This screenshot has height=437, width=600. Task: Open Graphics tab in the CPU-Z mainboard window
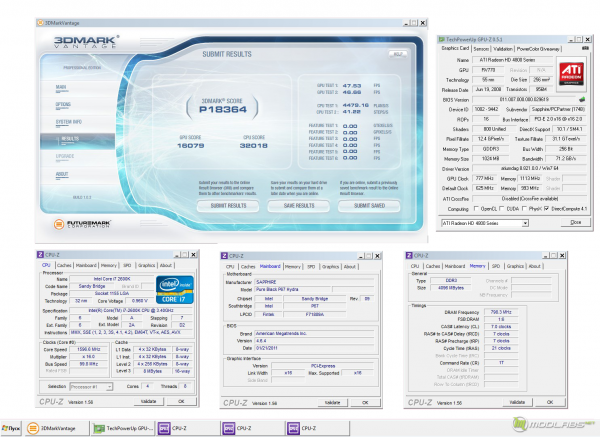click(x=330, y=267)
